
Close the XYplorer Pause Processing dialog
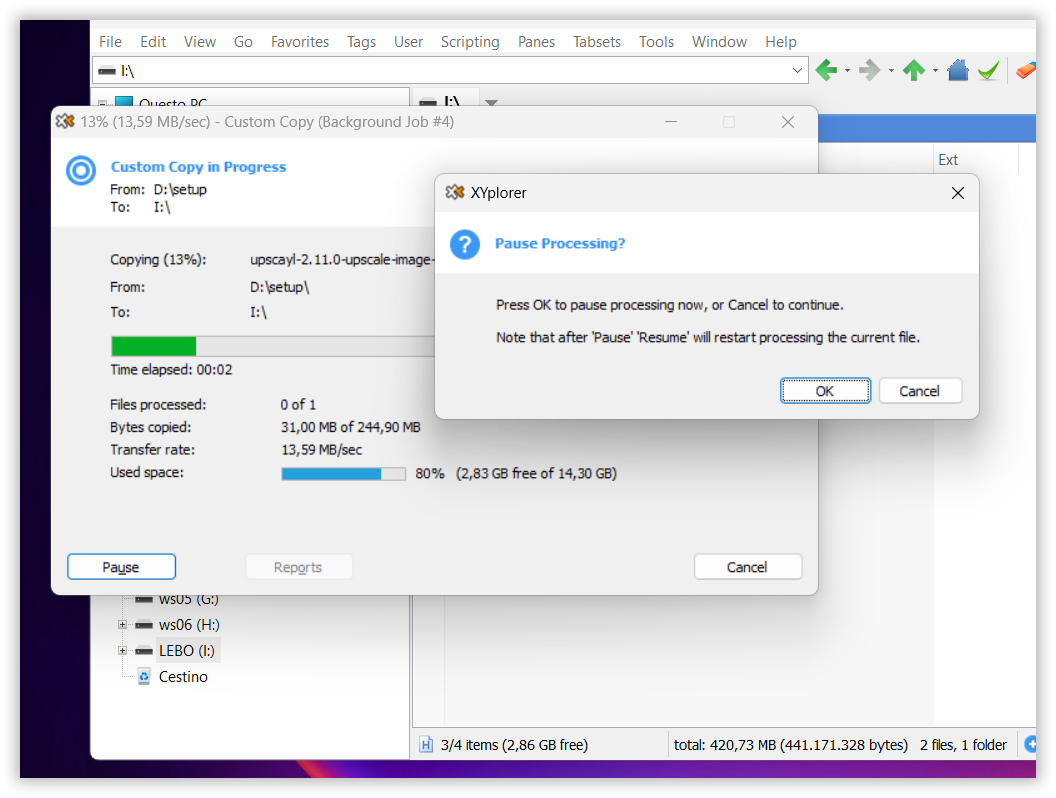click(x=958, y=193)
